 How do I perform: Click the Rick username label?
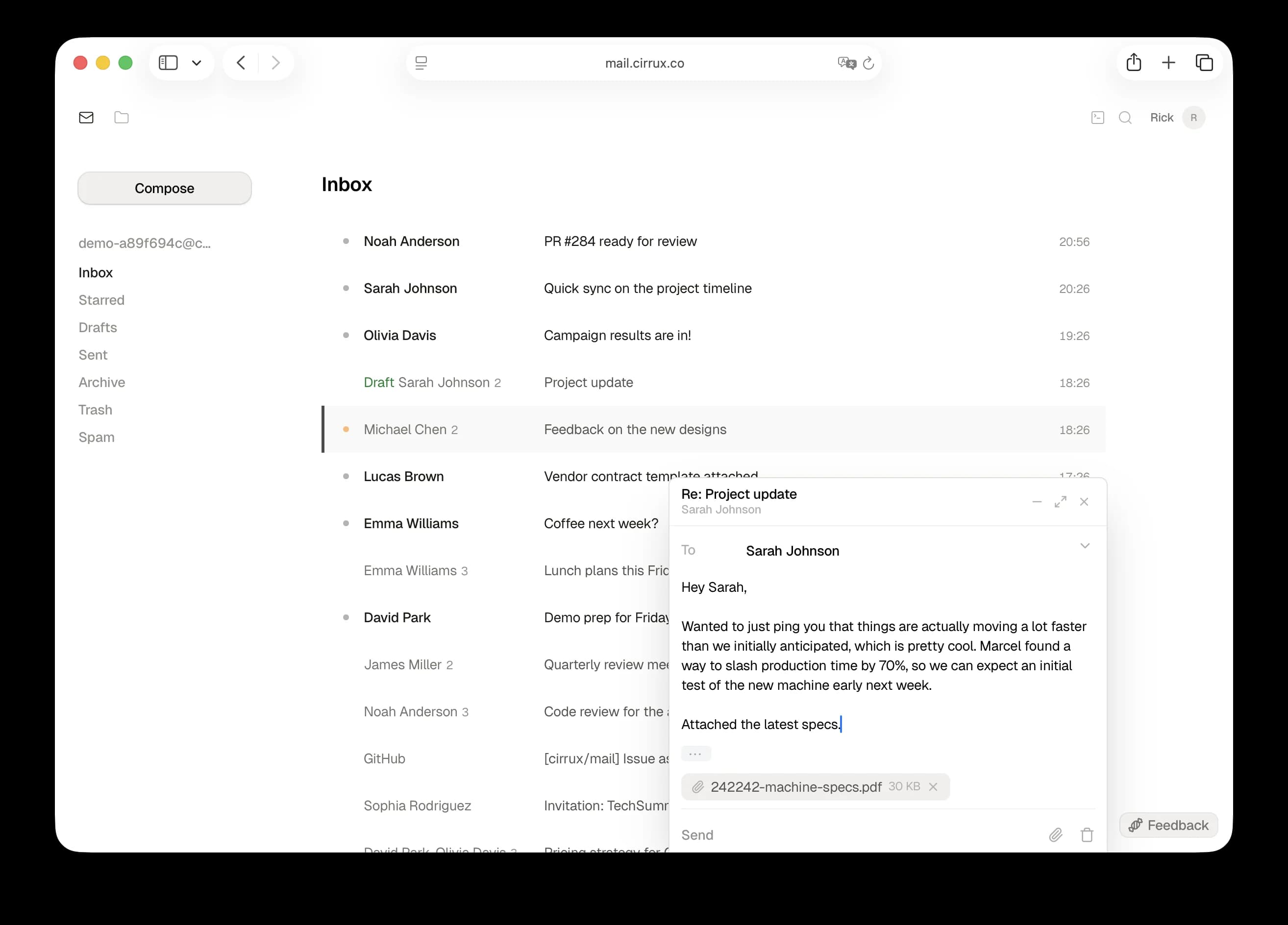[x=1162, y=118]
